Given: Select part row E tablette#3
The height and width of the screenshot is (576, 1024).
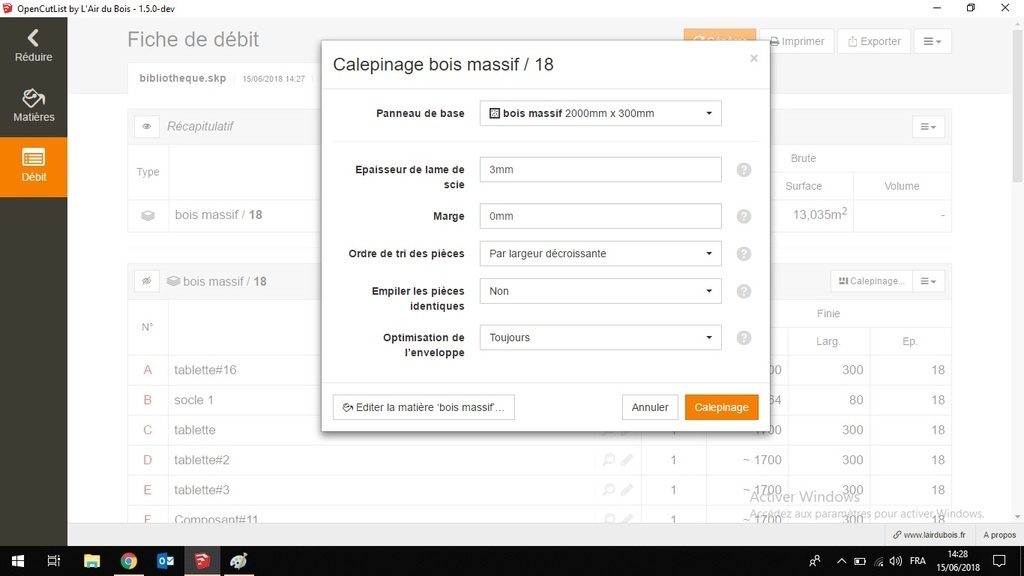Looking at the screenshot, I should point(539,490).
